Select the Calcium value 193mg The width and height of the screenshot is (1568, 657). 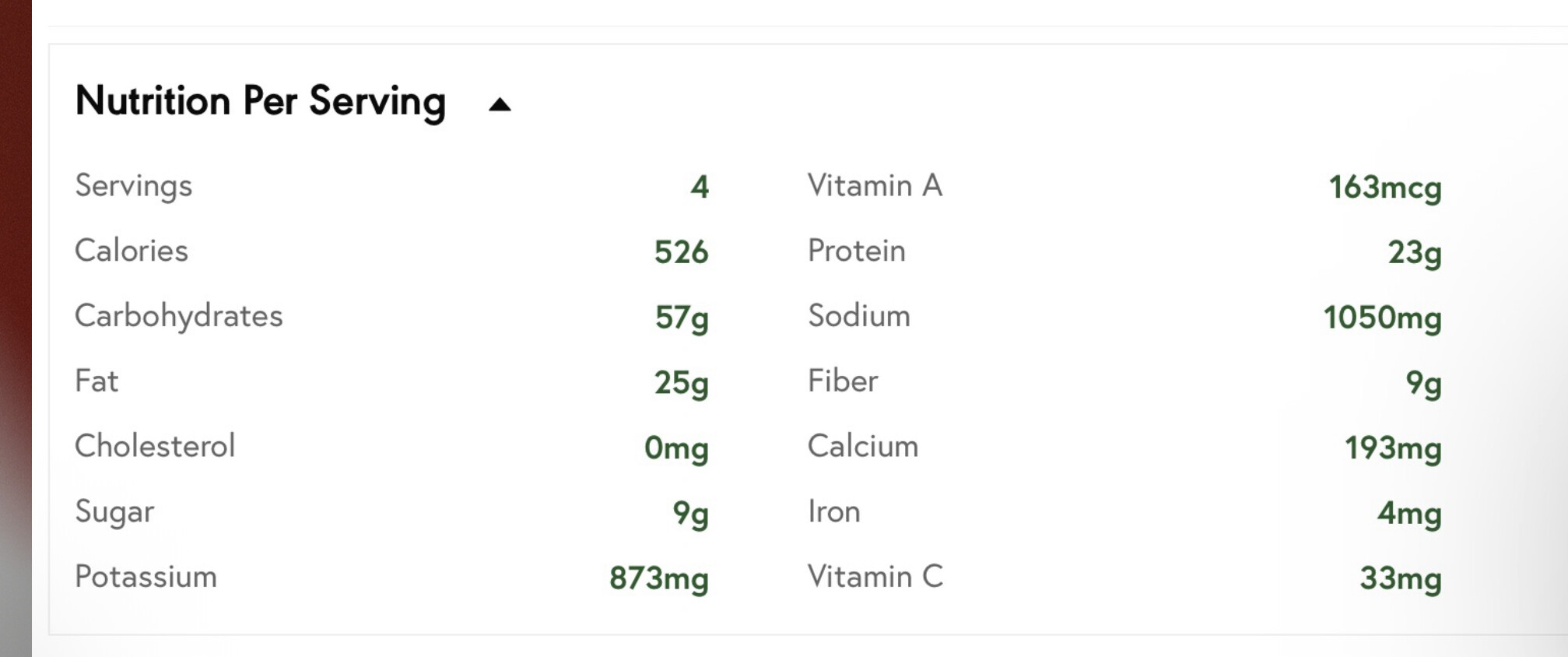[x=1393, y=448]
